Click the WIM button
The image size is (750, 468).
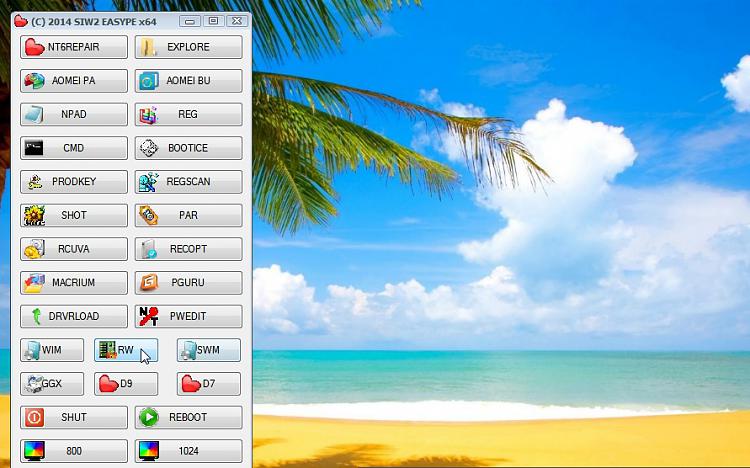(52, 350)
